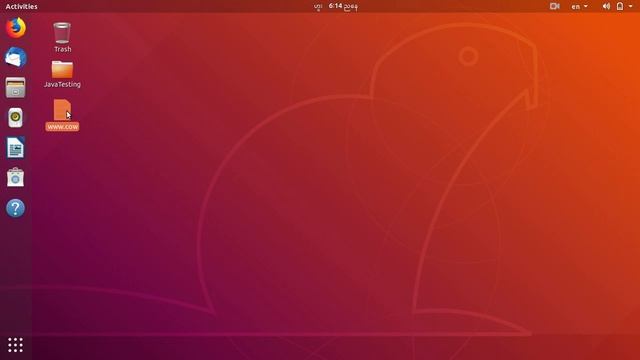This screenshot has height=360, width=640.
Task: Show Applications grid button
Action: tap(16, 345)
